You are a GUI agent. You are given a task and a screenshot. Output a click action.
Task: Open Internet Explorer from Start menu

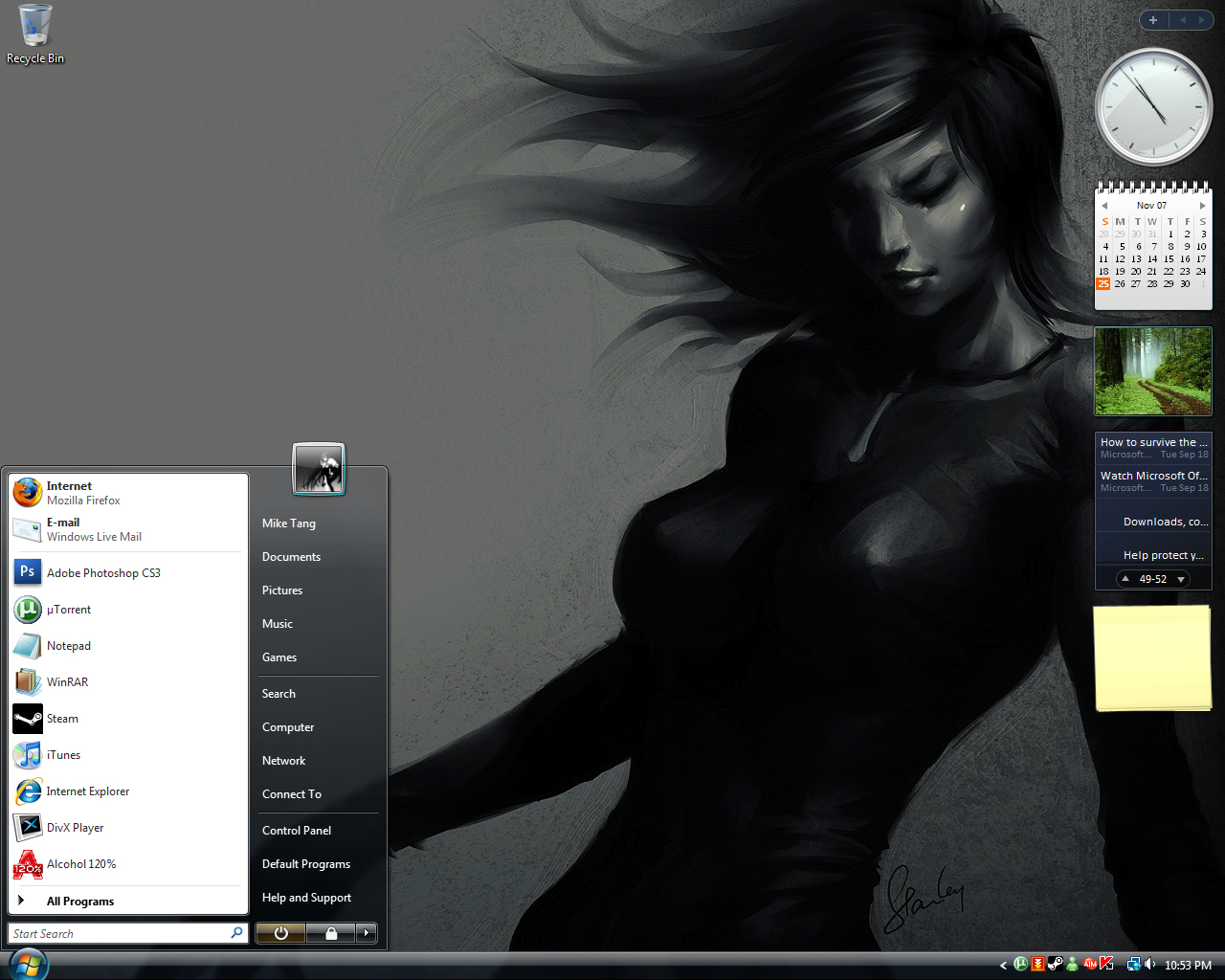point(128,791)
